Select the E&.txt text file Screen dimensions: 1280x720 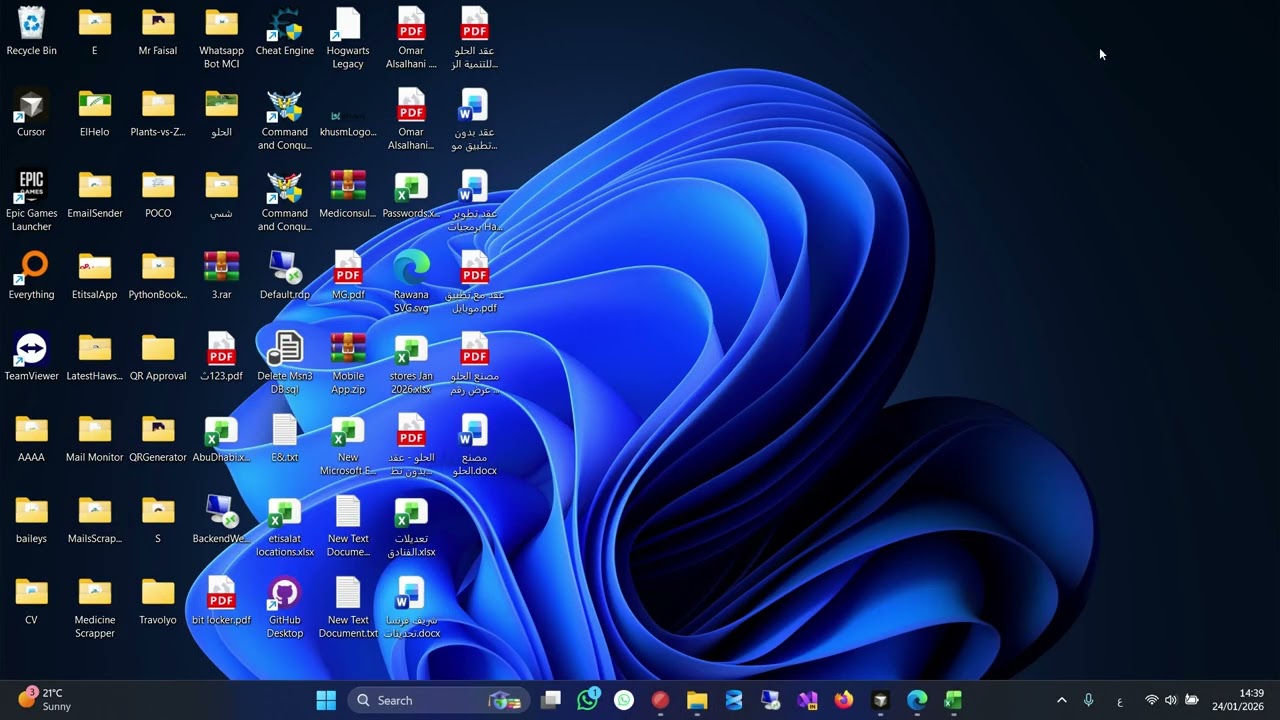pyautogui.click(x=285, y=439)
